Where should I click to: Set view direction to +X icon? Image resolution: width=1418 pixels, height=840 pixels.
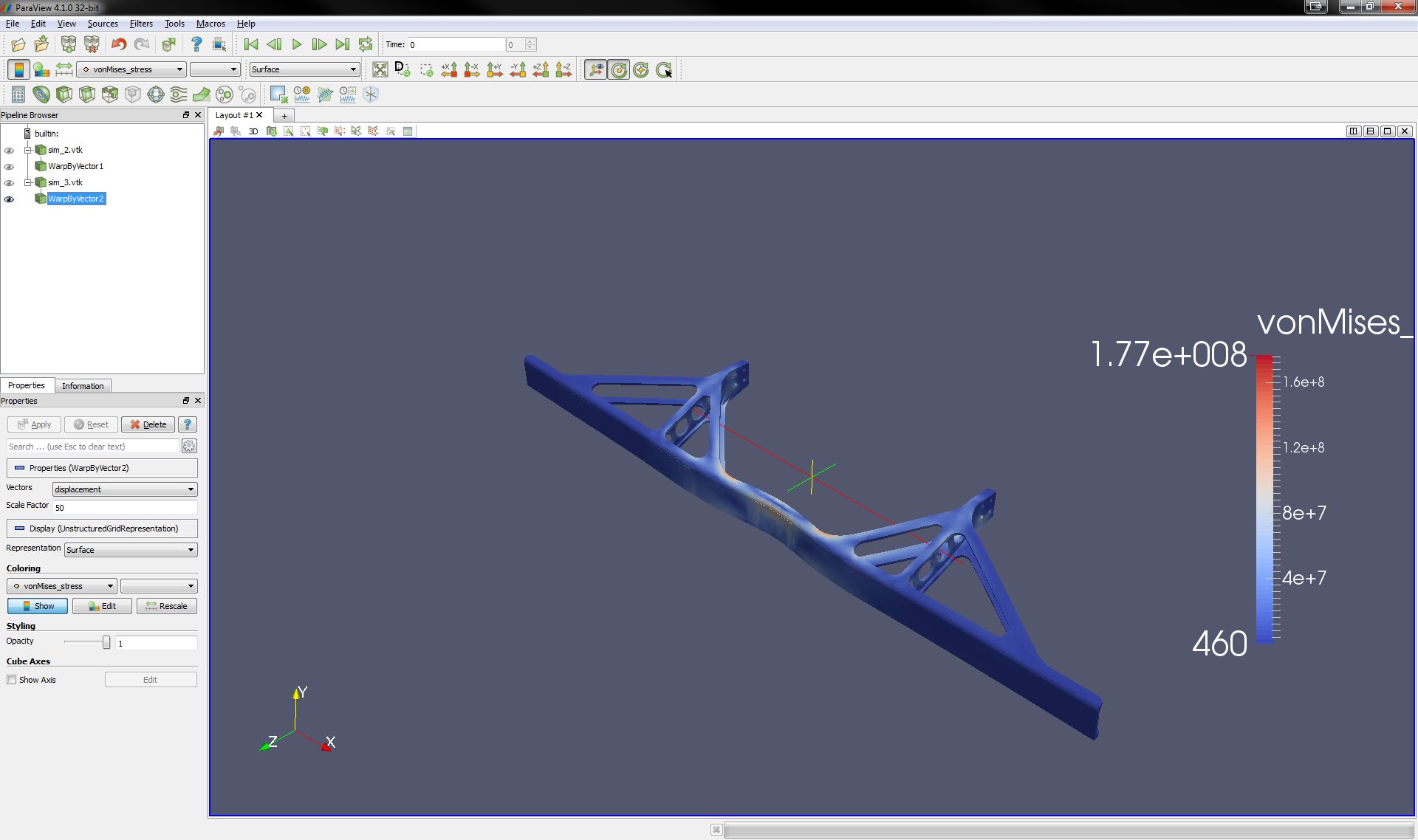tap(449, 70)
